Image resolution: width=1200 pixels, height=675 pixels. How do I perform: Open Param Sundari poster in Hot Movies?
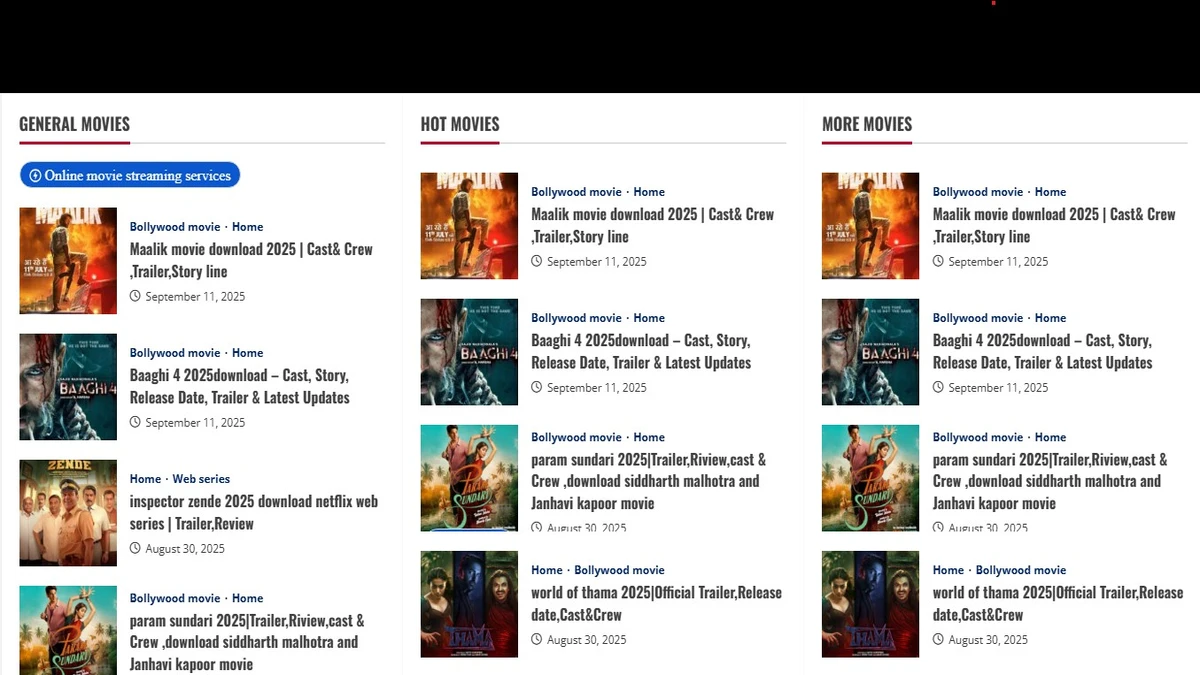tap(469, 478)
